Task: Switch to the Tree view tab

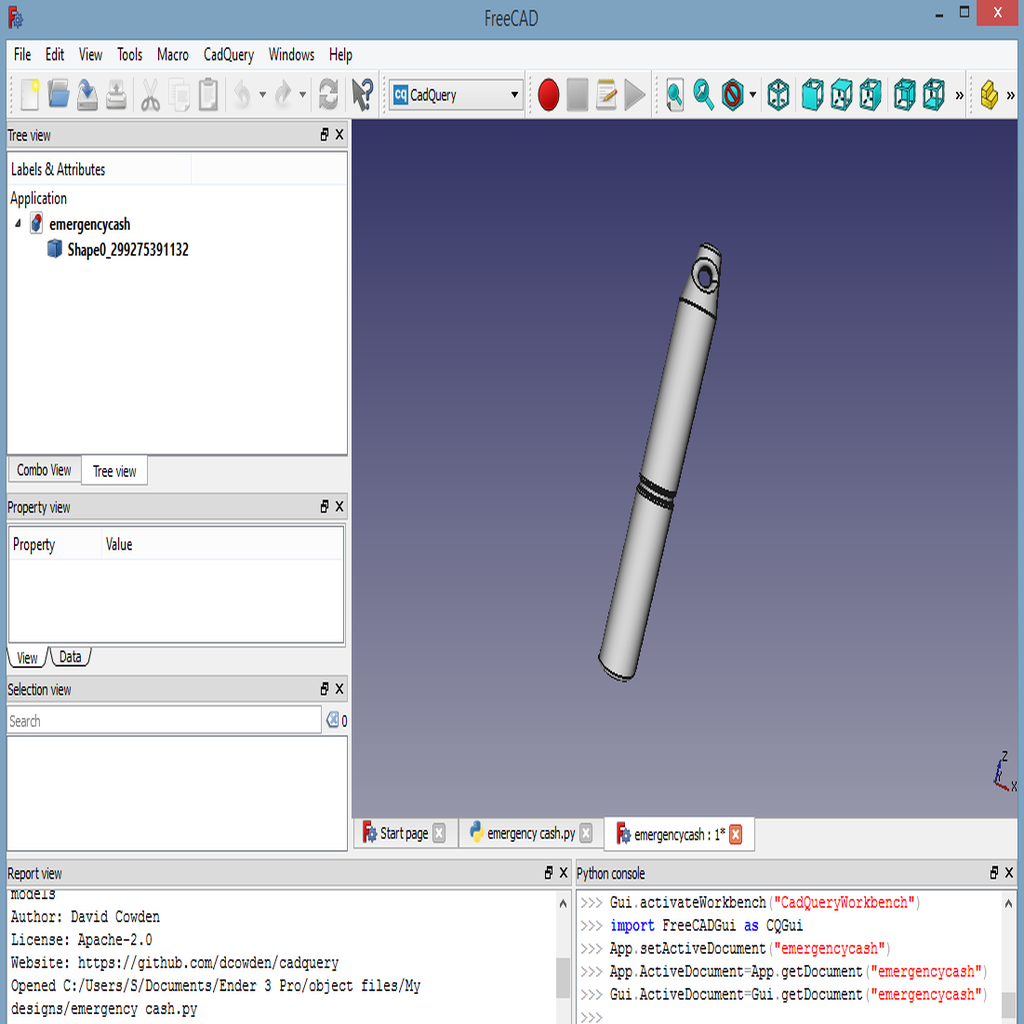Action: coord(114,471)
